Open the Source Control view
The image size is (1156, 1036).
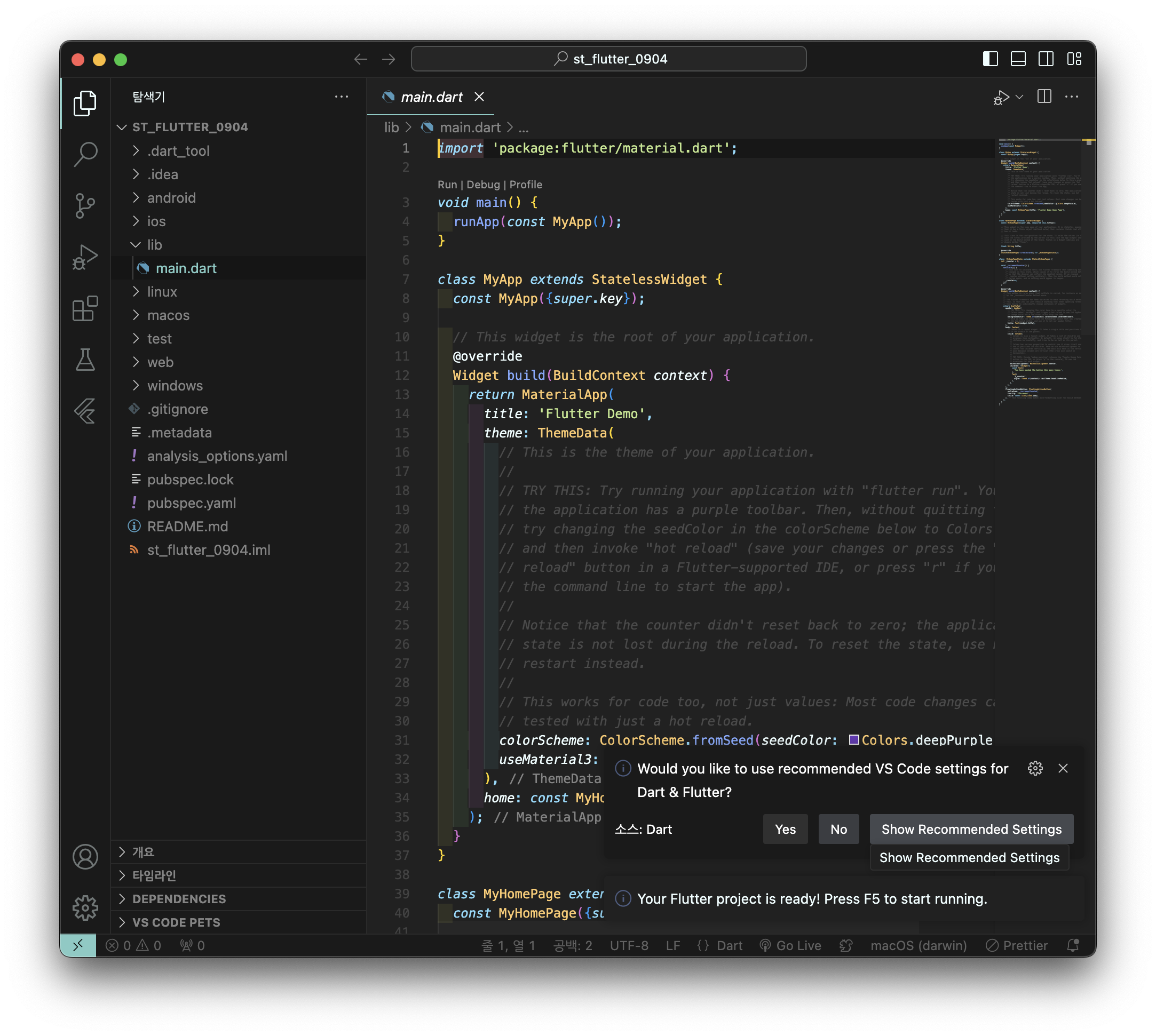point(85,205)
